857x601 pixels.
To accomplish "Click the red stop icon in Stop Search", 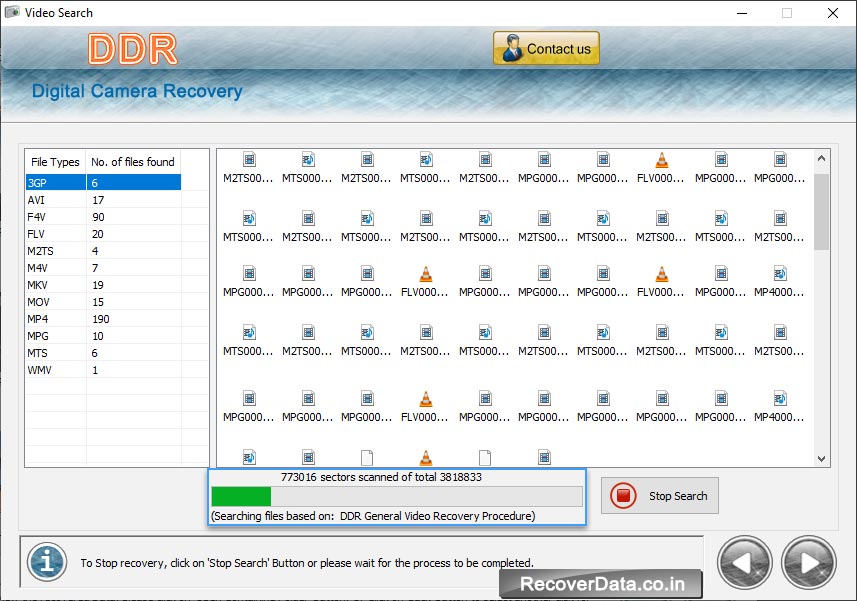I will coord(623,496).
